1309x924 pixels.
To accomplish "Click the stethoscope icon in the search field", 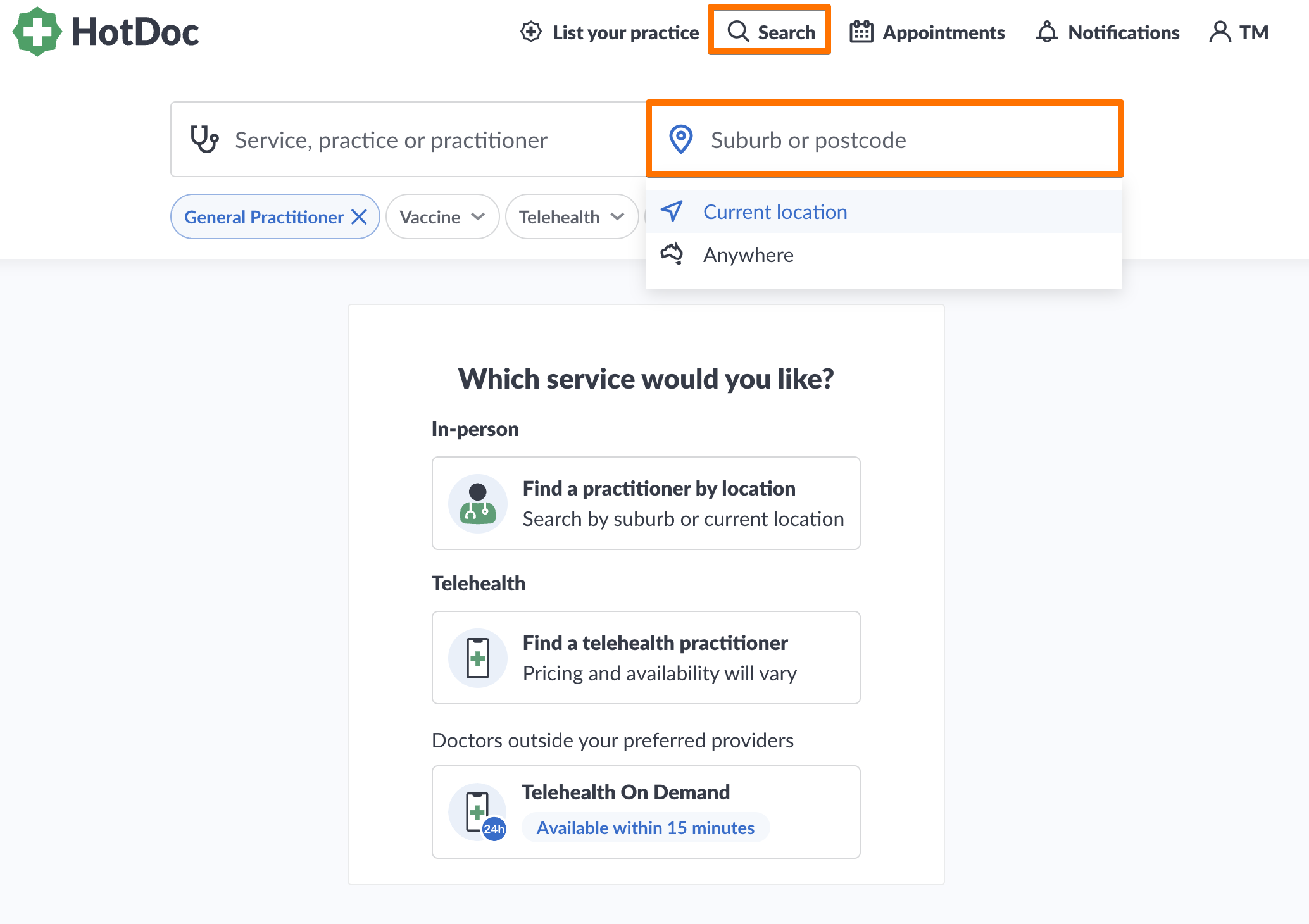I will tap(204, 139).
